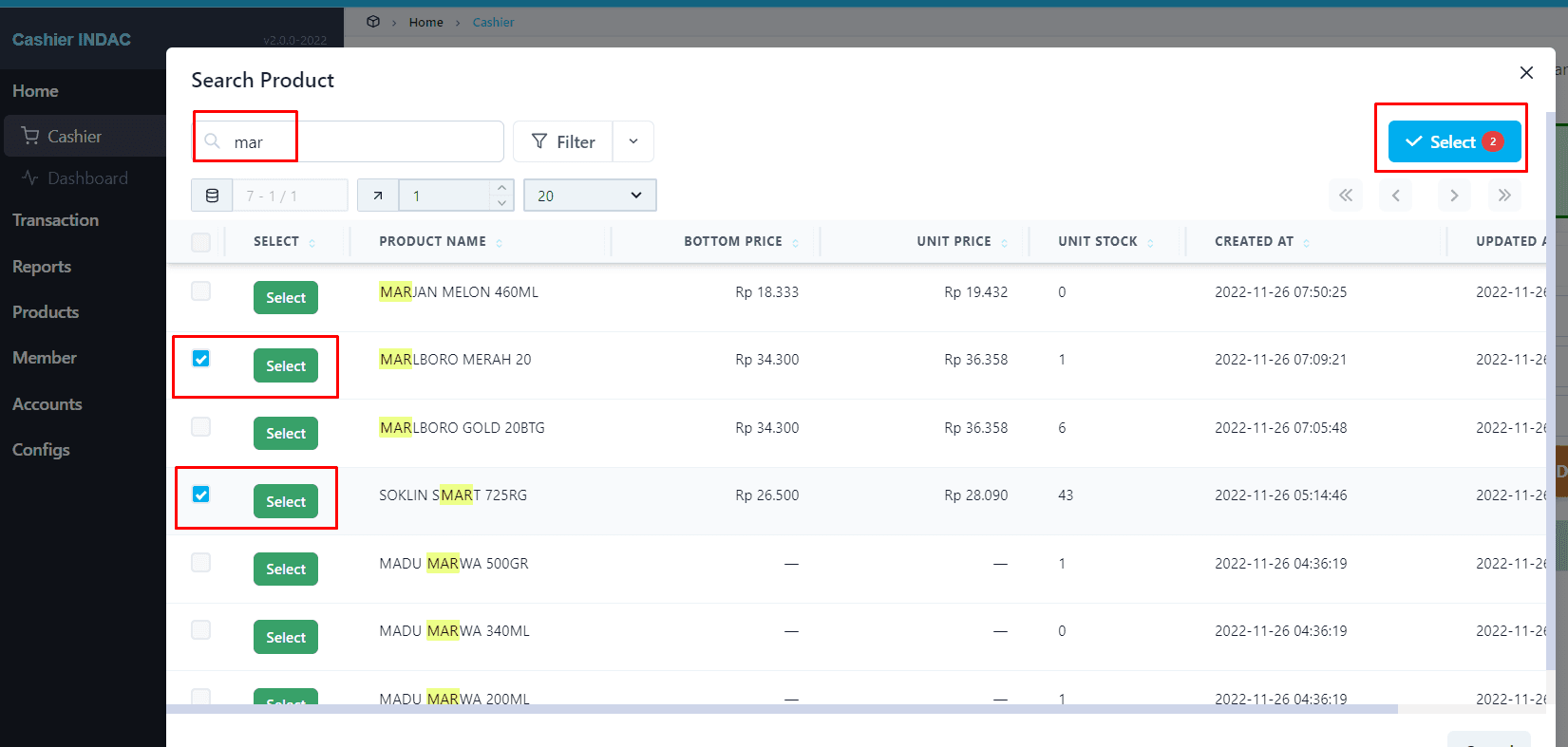Click the cube icon in breadcrumb
Screen dimensions: 1568x747
373,22
